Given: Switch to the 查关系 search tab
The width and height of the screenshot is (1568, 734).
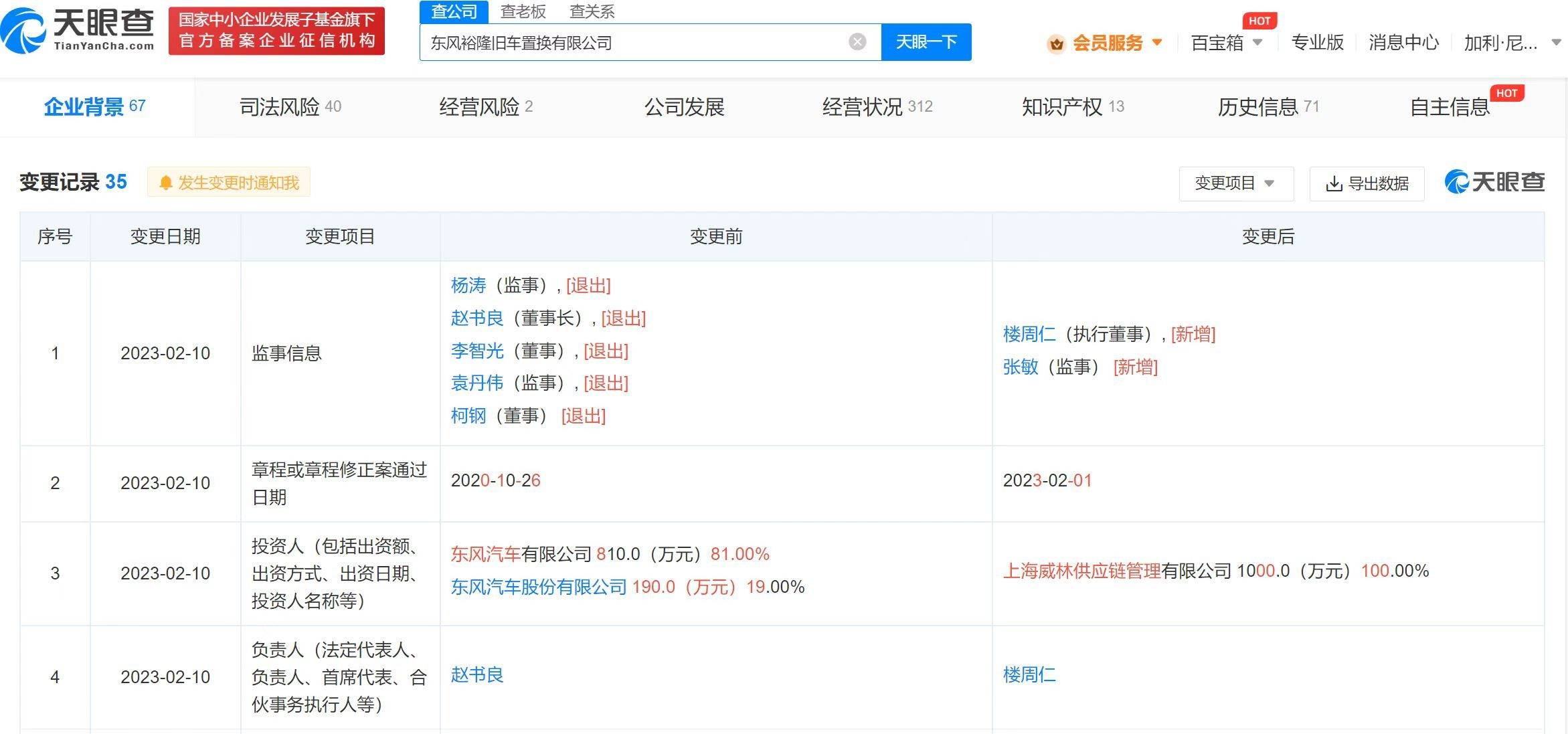Looking at the screenshot, I should [x=592, y=11].
